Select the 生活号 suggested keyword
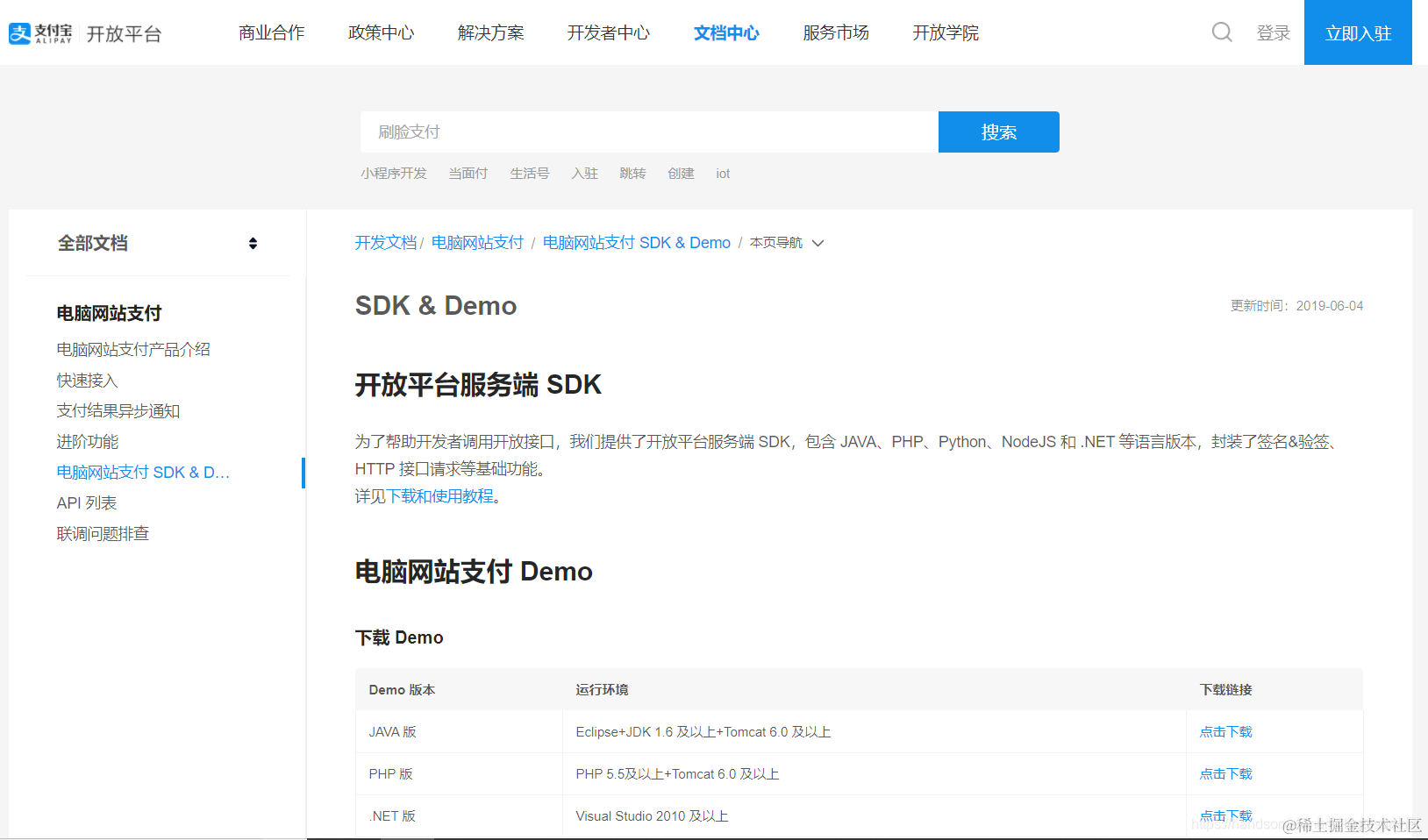This screenshot has height=840, width=1428. (530, 174)
